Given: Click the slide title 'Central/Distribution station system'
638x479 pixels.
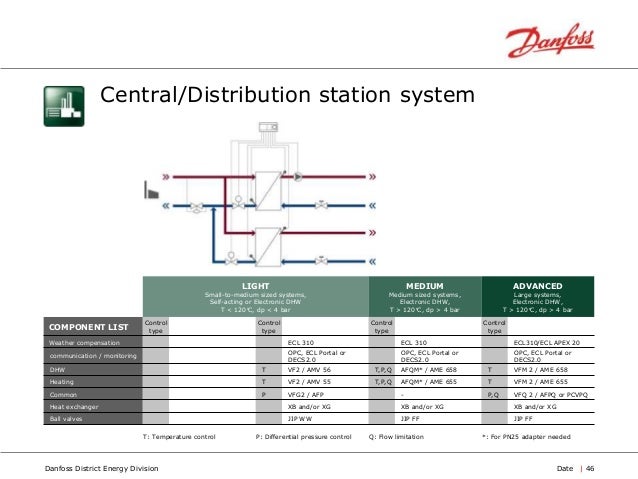Looking at the screenshot, I should tap(287, 95).
